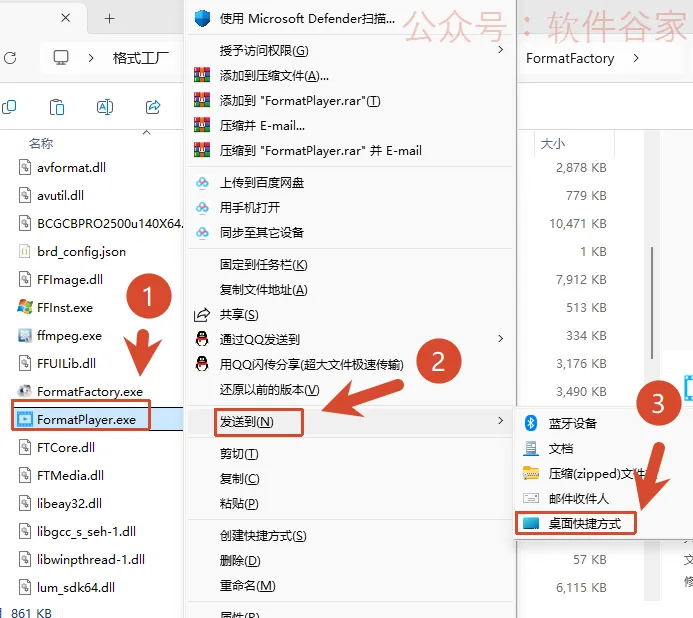The image size is (693, 618).
Task: Sort by the 名称 column header
Action: coord(41,143)
